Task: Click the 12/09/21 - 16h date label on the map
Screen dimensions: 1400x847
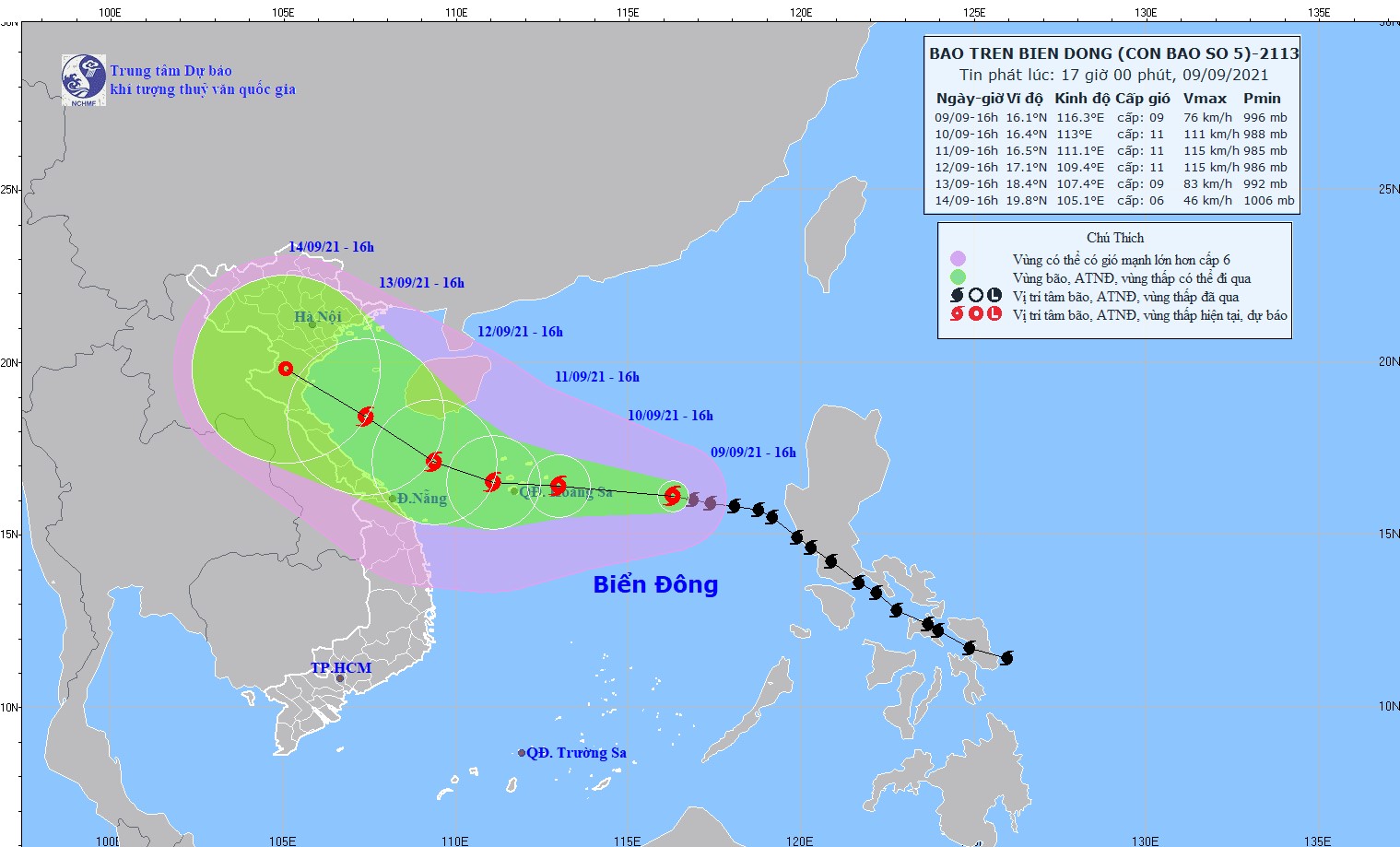Action: click(520, 332)
